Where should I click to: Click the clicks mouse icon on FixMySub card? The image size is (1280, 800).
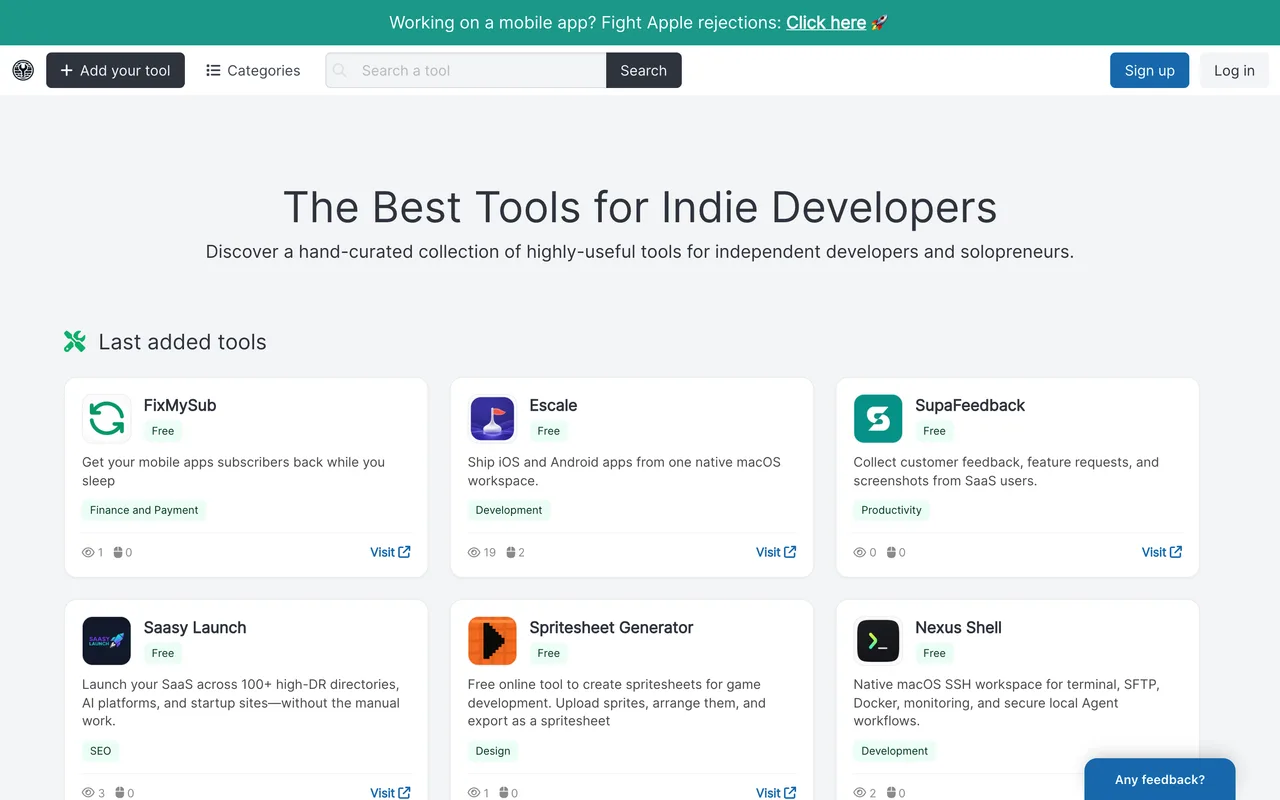click(x=118, y=552)
